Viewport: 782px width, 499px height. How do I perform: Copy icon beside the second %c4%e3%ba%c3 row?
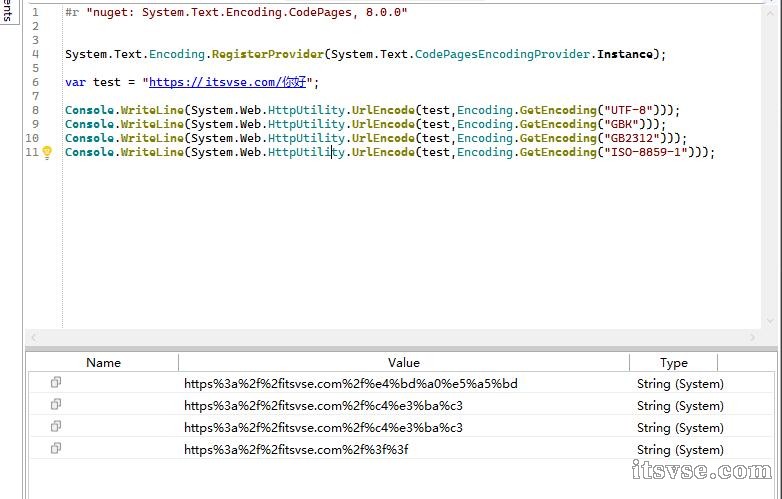[56, 404]
